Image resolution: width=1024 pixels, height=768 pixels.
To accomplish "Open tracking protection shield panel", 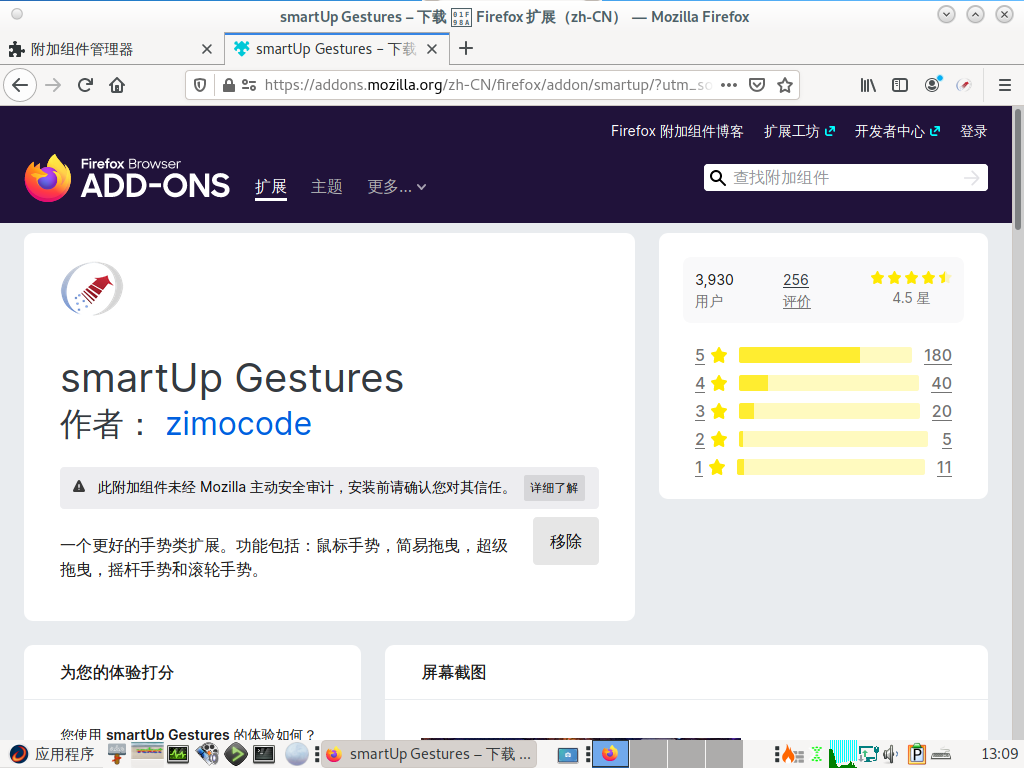I will tap(200, 85).
